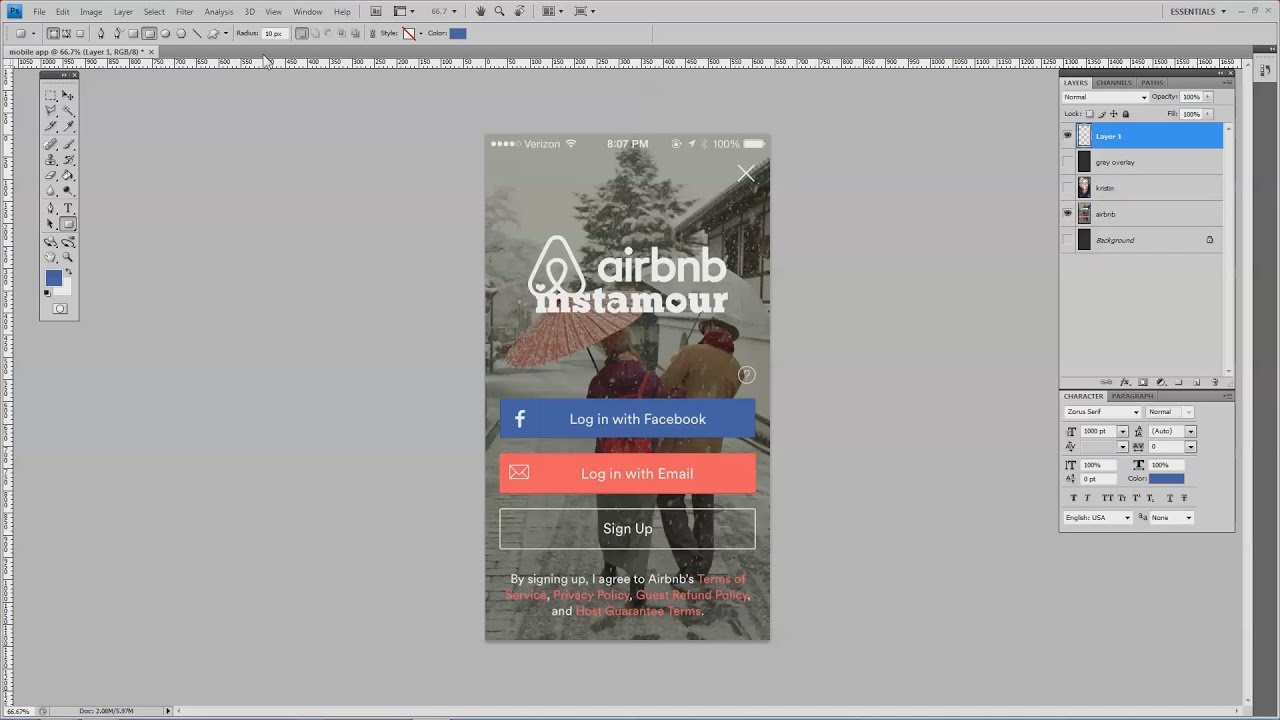Hide Layer 1 with its eye icon

[x=1067, y=136]
